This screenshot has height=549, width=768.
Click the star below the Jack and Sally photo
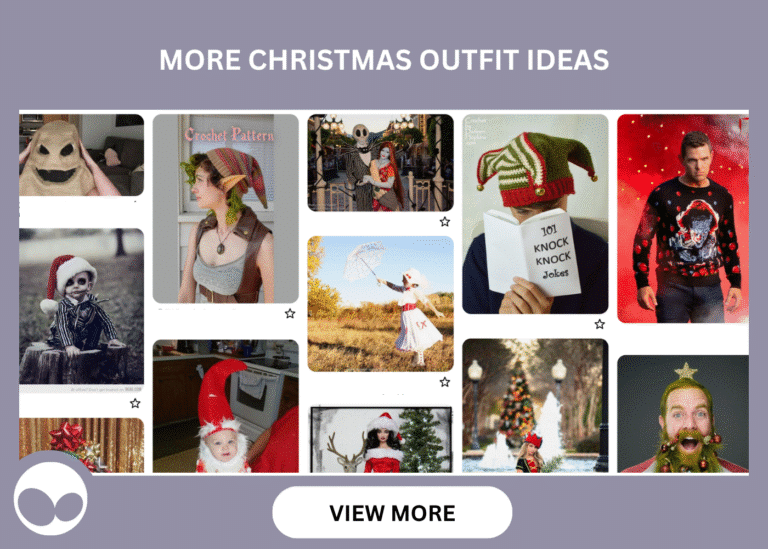point(445,222)
